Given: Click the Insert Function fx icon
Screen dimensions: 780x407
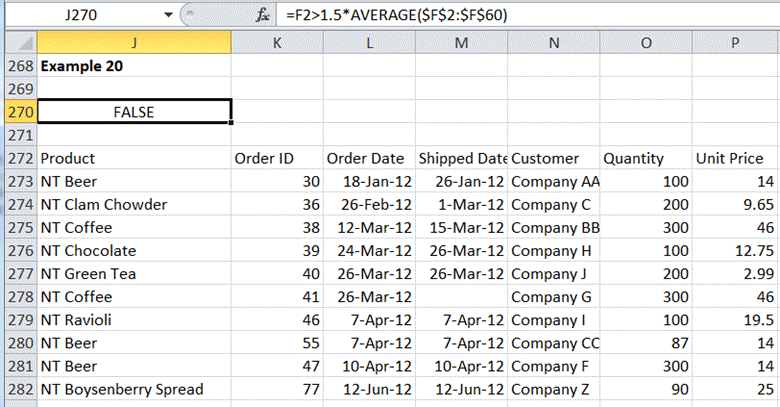Looking at the screenshot, I should (x=263, y=16).
